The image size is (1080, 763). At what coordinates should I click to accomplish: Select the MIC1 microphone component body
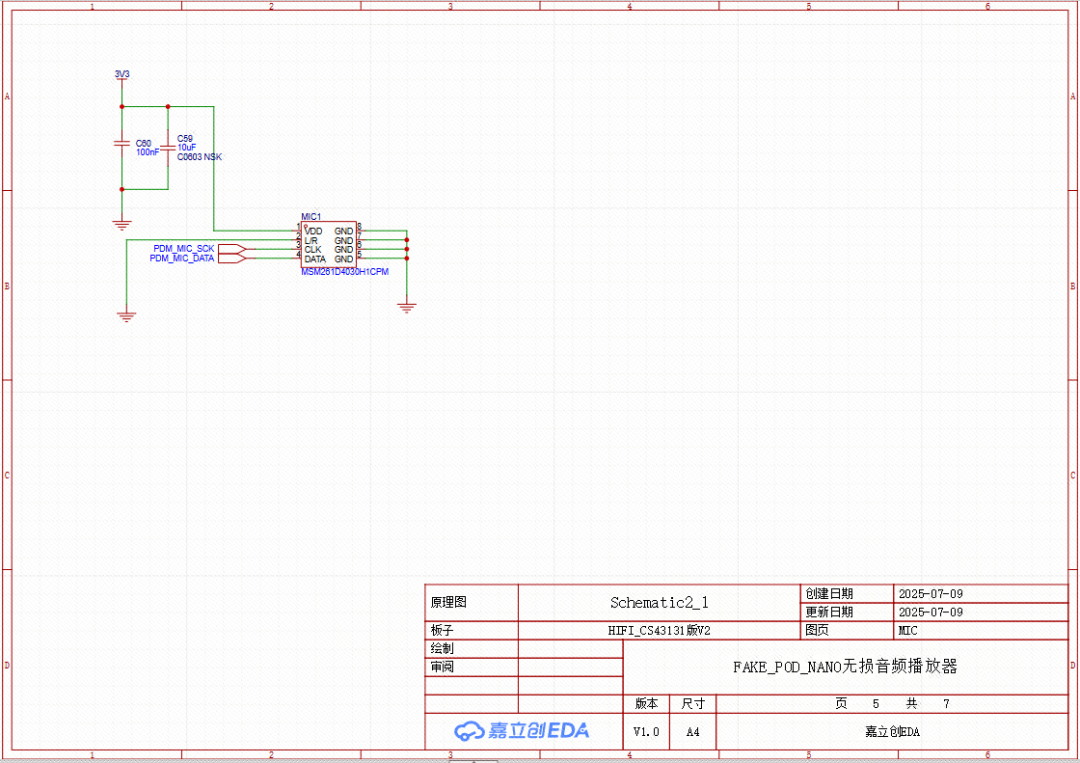[329, 245]
